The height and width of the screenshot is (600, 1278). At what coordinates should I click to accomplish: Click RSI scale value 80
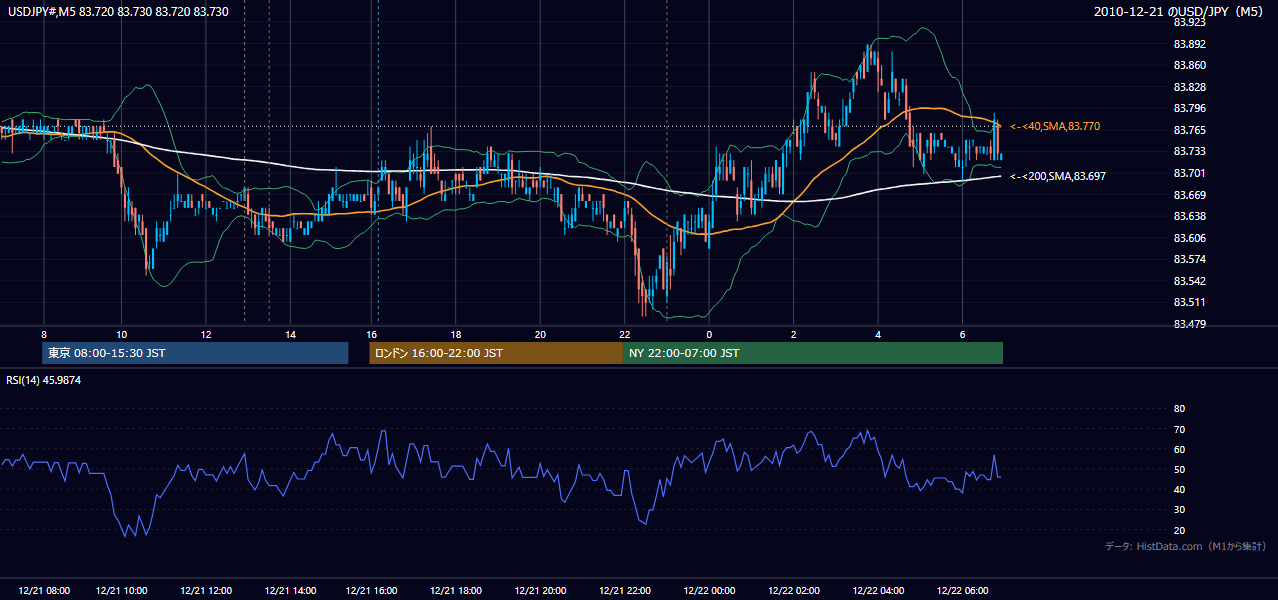click(x=1179, y=409)
